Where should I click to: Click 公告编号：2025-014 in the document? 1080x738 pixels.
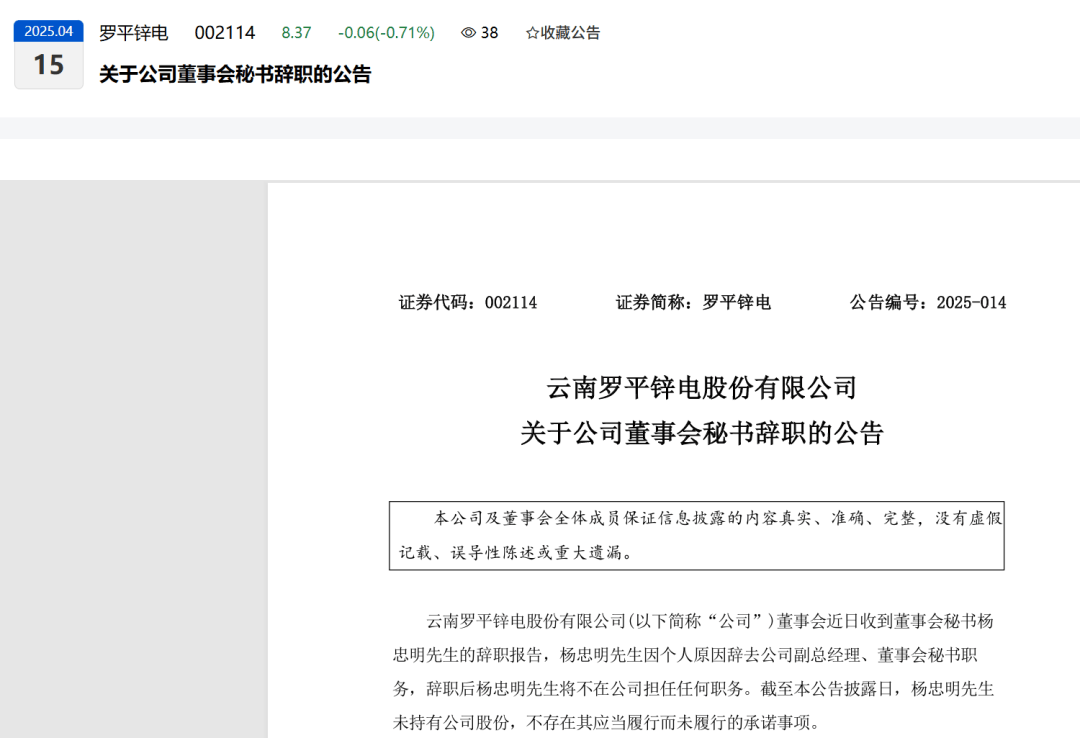pos(927,303)
